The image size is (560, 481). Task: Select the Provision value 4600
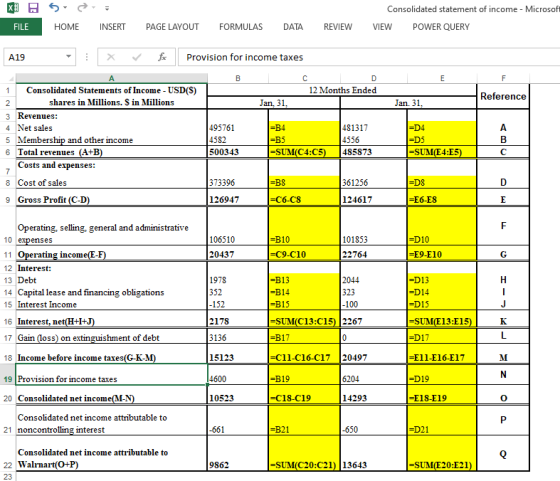(238, 375)
